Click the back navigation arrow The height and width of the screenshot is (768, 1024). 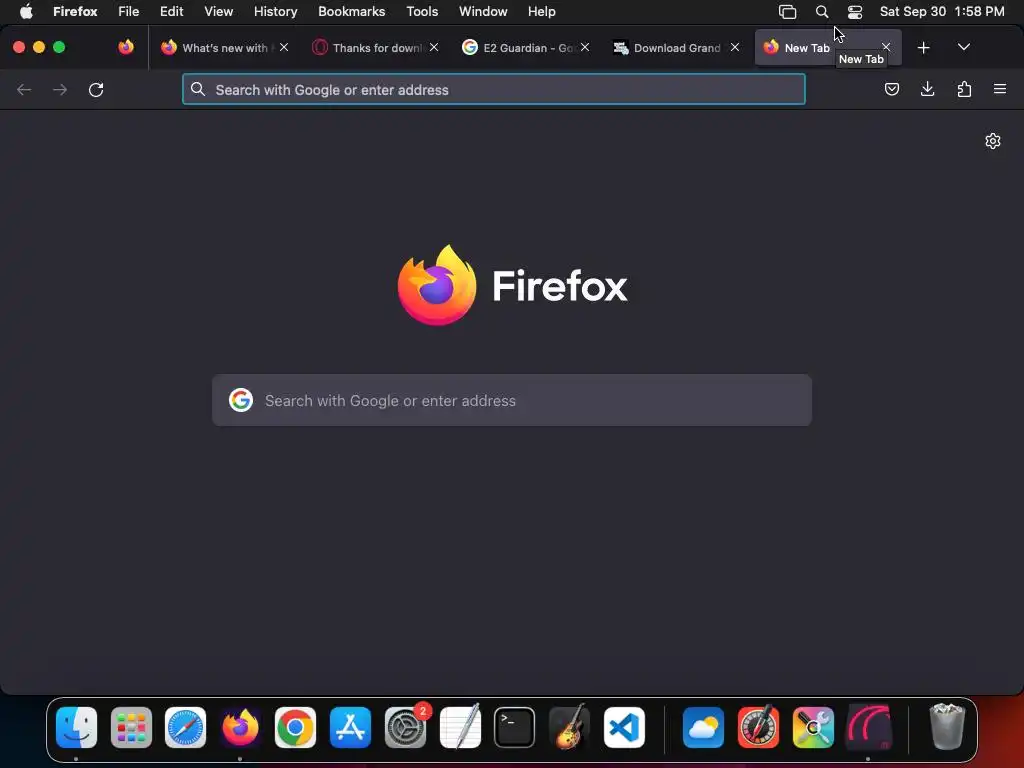click(x=24, y=89)
